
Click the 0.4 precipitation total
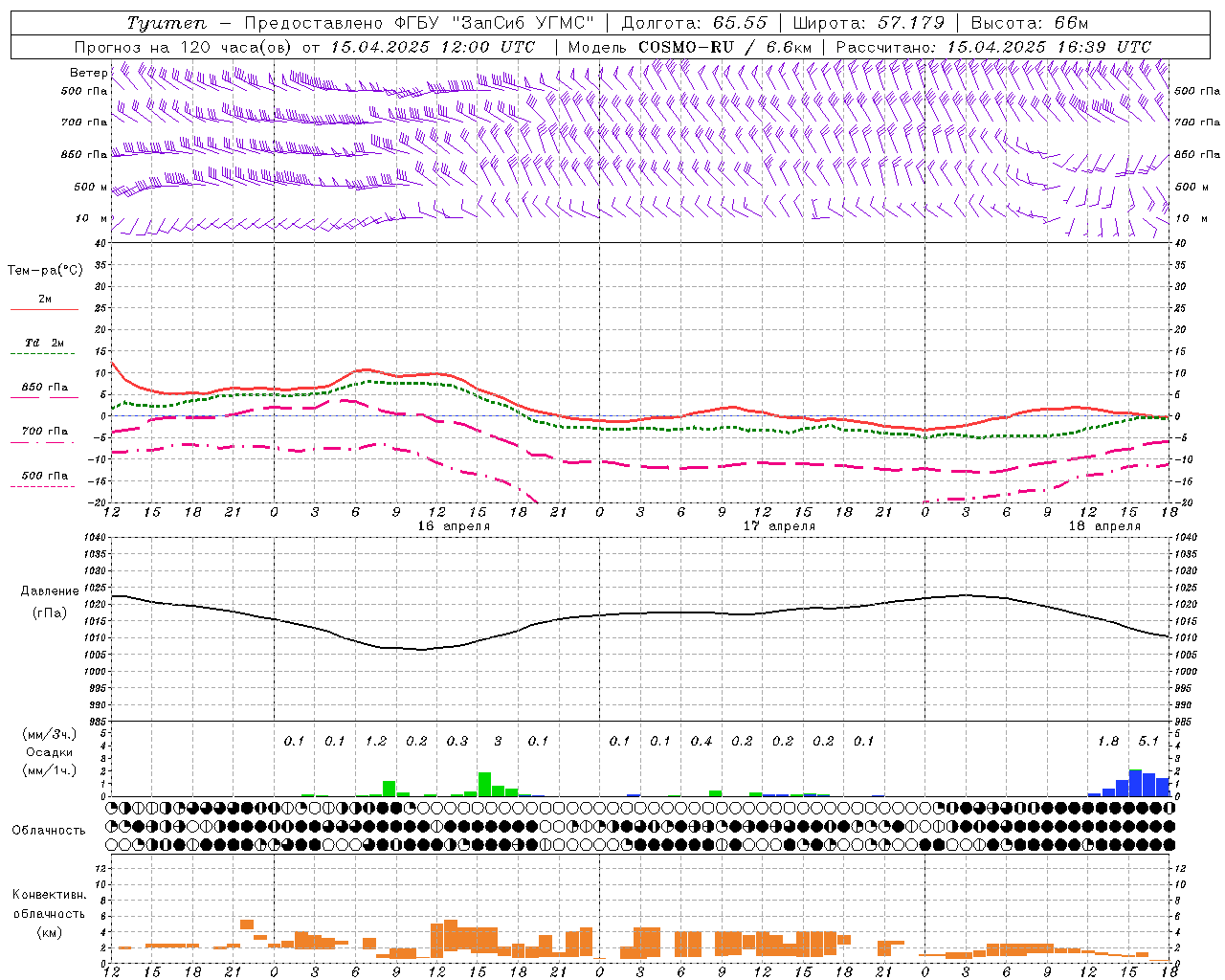click(x=702, y=741)
